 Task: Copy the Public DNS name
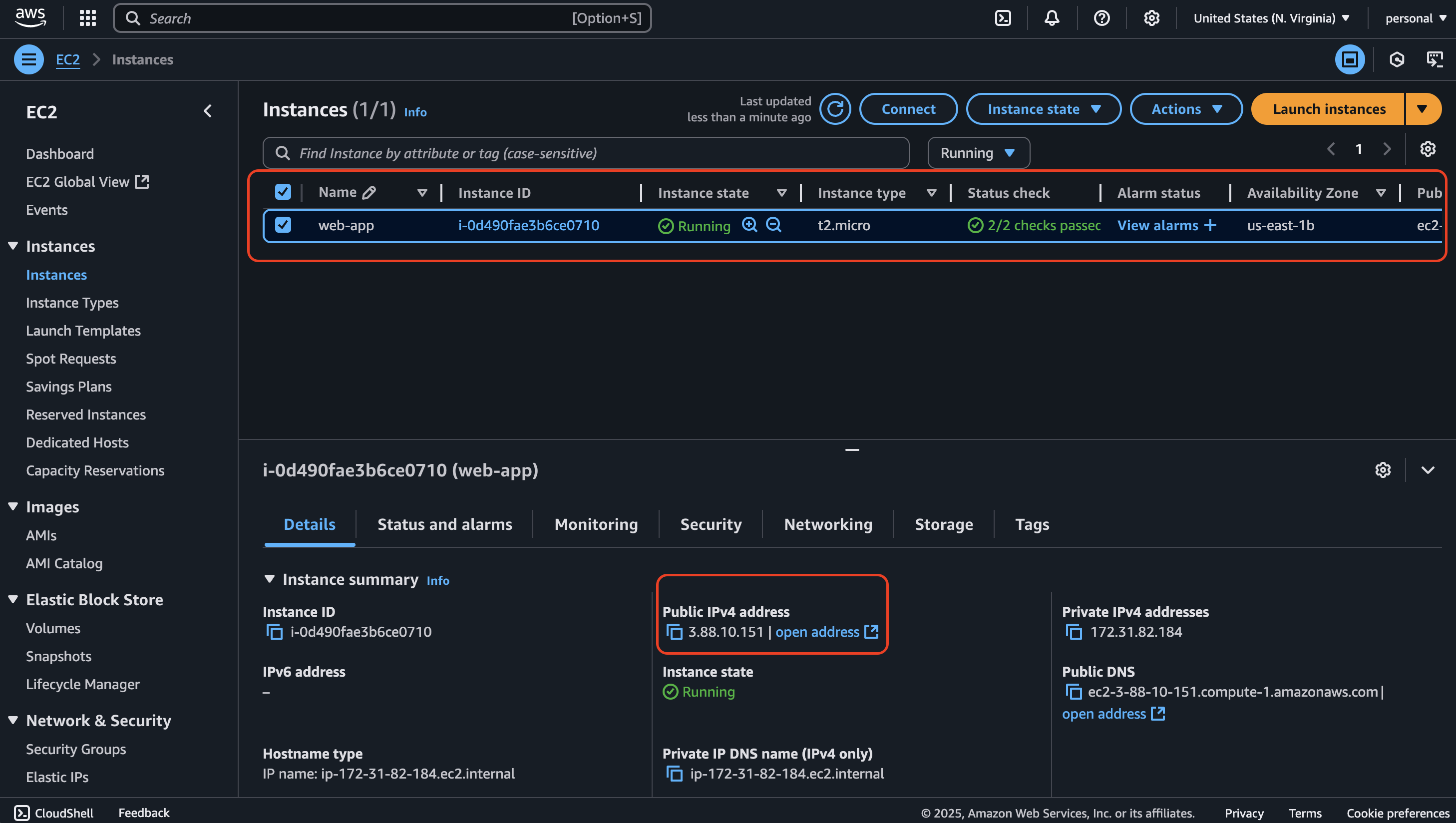coord(1074,691)
